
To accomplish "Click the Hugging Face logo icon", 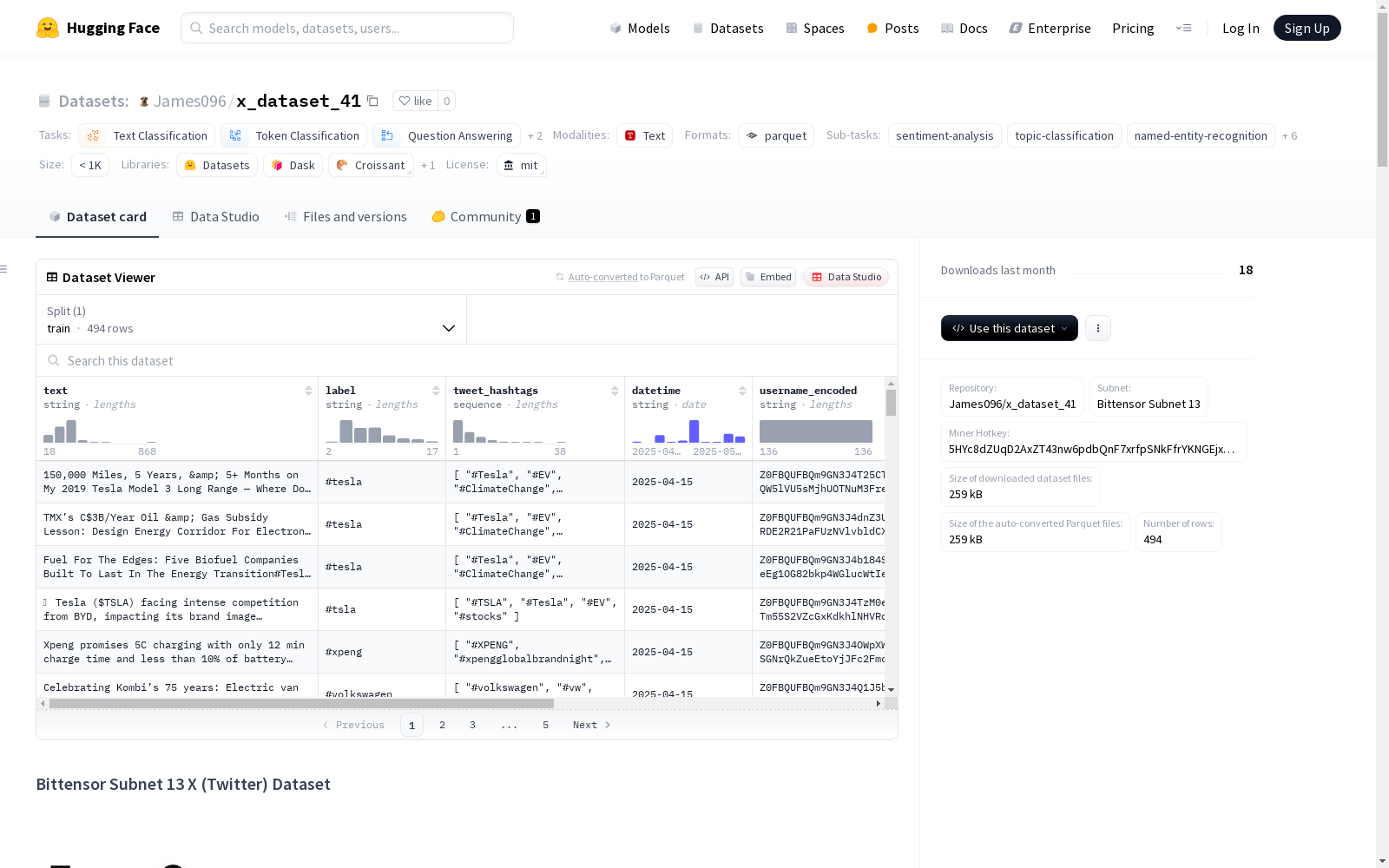I will [x=48, y=28].
